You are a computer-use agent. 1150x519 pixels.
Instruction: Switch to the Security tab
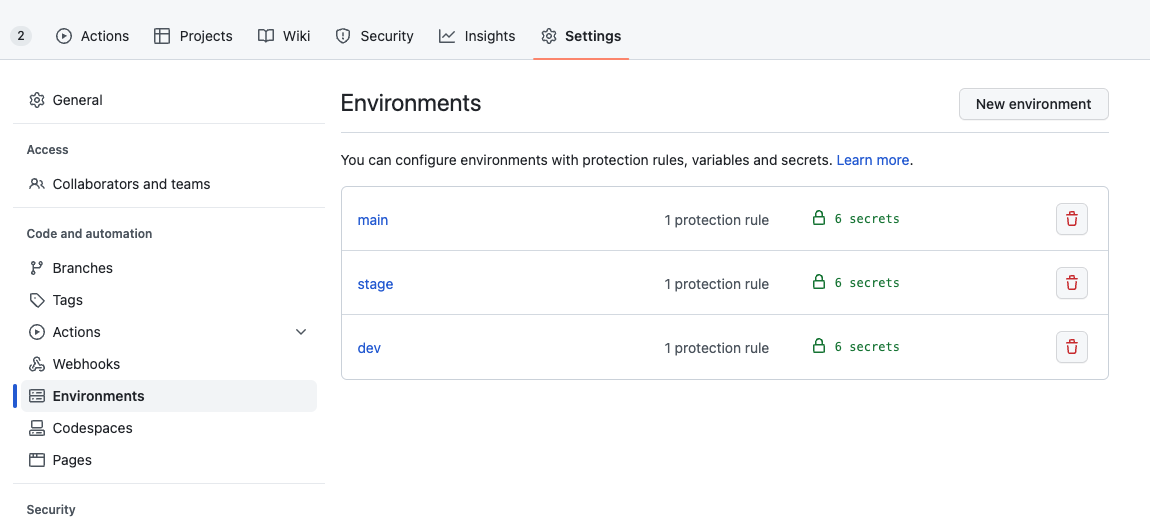(374, 36)
